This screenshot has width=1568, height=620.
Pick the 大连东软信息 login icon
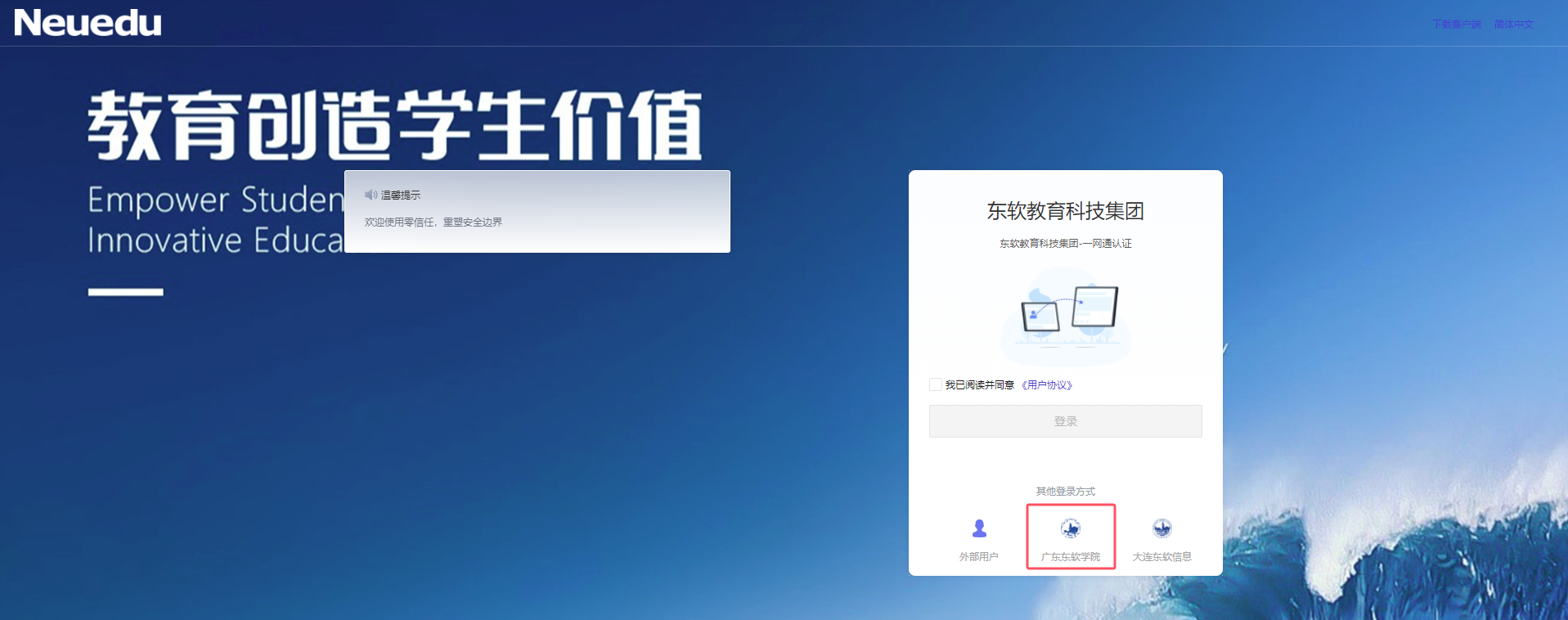[x=1162, y=528]
